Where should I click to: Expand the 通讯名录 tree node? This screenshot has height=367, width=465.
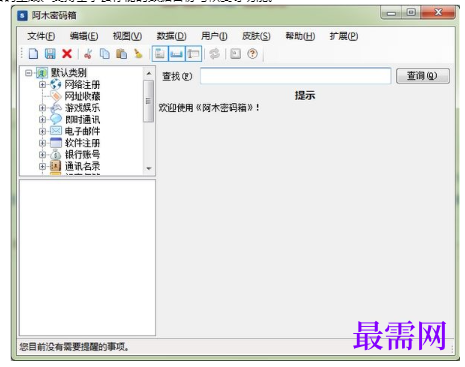coord(42,166)
